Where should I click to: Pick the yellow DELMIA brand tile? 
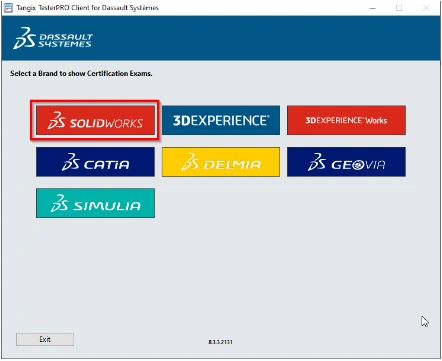click(x=221, y=162)
